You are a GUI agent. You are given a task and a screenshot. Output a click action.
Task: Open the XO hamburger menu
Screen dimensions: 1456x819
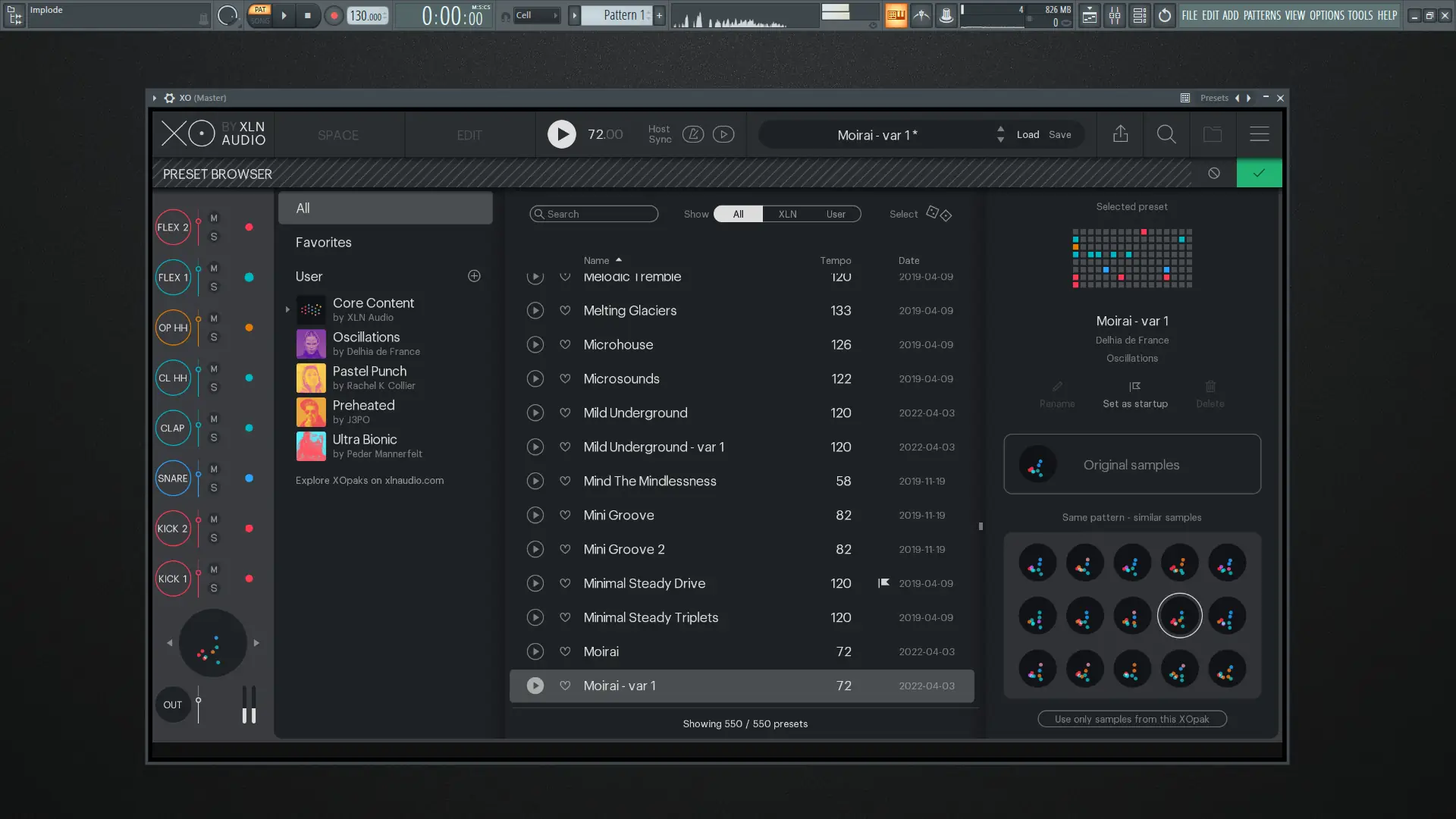point(1259,134)
